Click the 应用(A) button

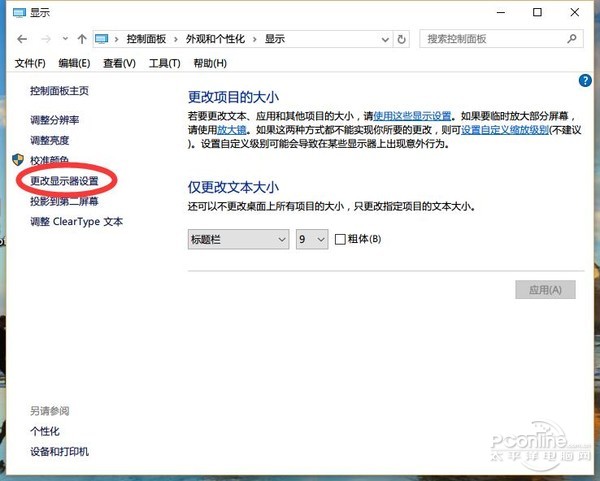click(545, 290)
